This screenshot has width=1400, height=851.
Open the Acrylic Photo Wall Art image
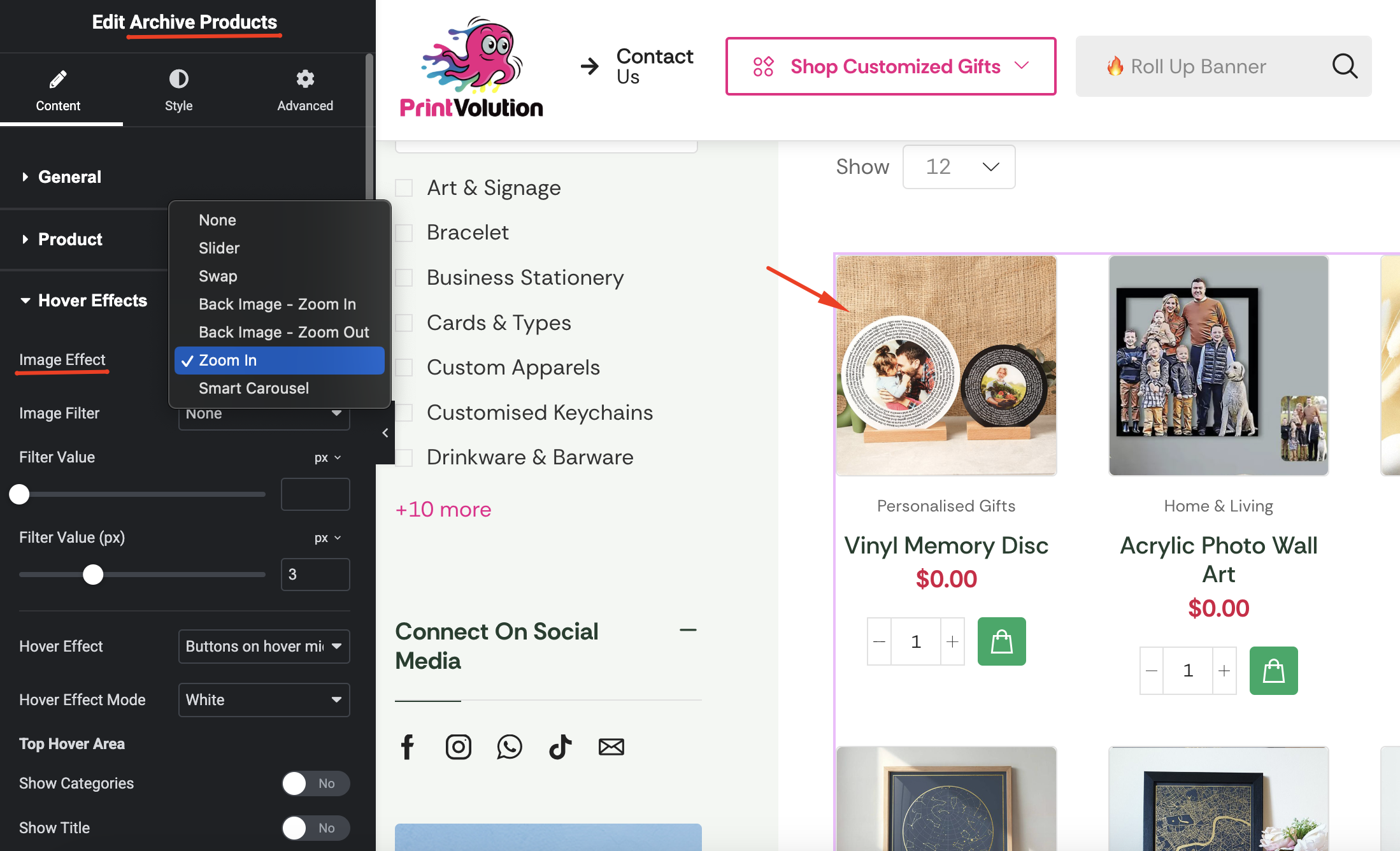click(1218, 366)
